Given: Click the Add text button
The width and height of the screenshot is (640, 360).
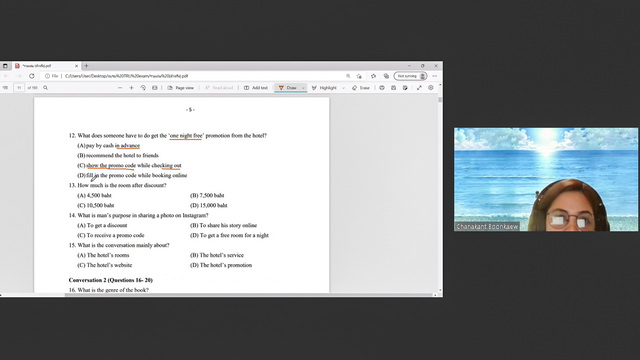Looking at the screenshot, I should [x=256, y=88].
